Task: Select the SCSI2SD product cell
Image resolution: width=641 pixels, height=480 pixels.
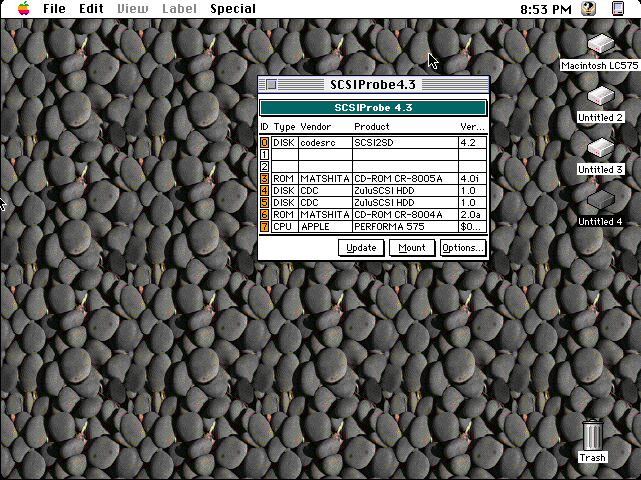Action: 406,143
